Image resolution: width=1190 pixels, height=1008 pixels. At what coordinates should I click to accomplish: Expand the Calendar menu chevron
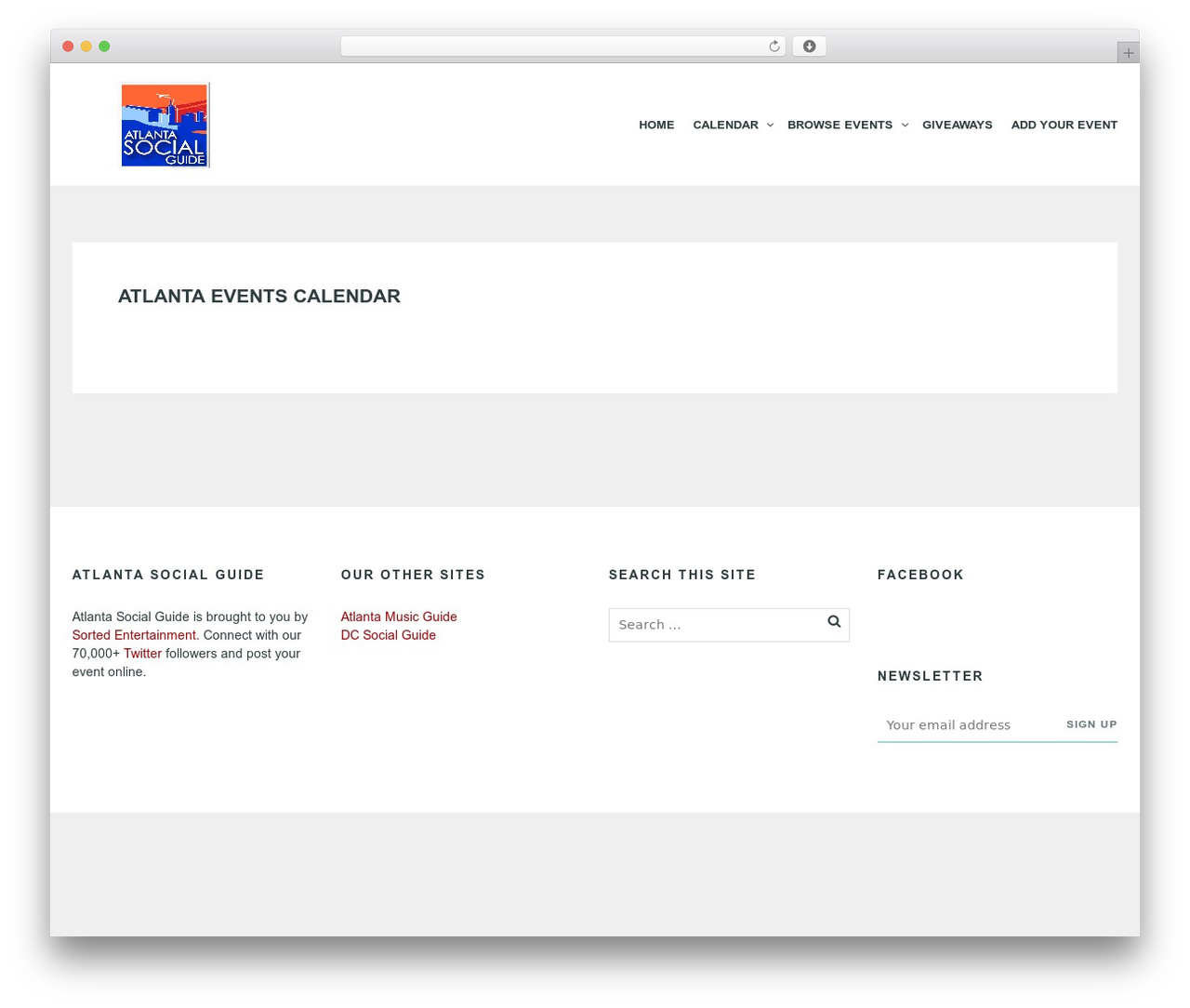[770, 125]
